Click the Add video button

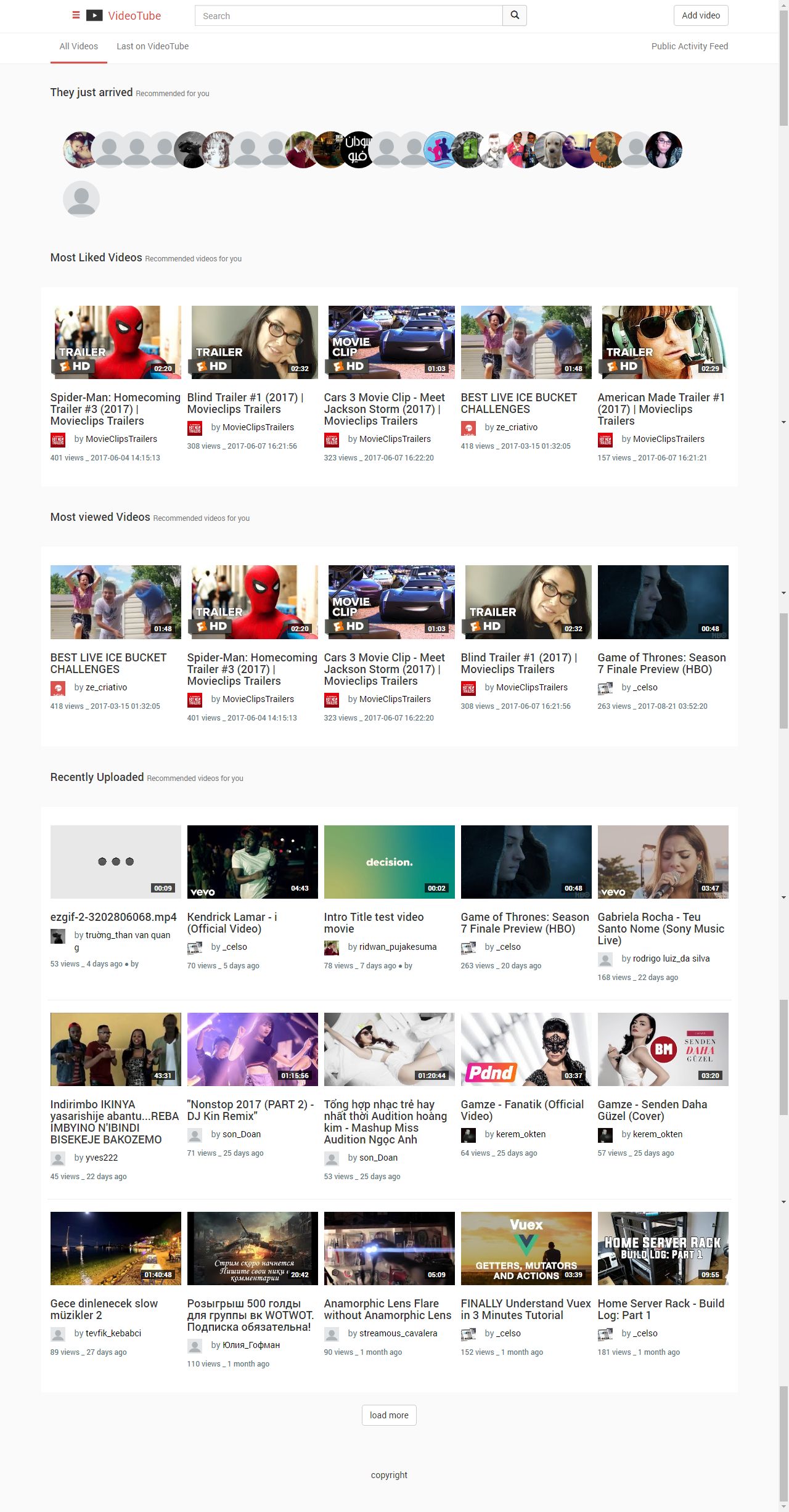tap(701, 15)
